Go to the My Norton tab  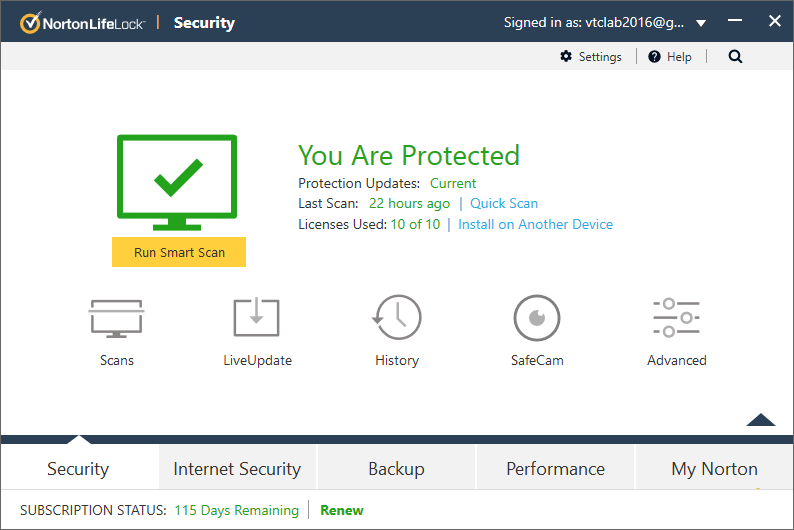click(x=714, y=469)
